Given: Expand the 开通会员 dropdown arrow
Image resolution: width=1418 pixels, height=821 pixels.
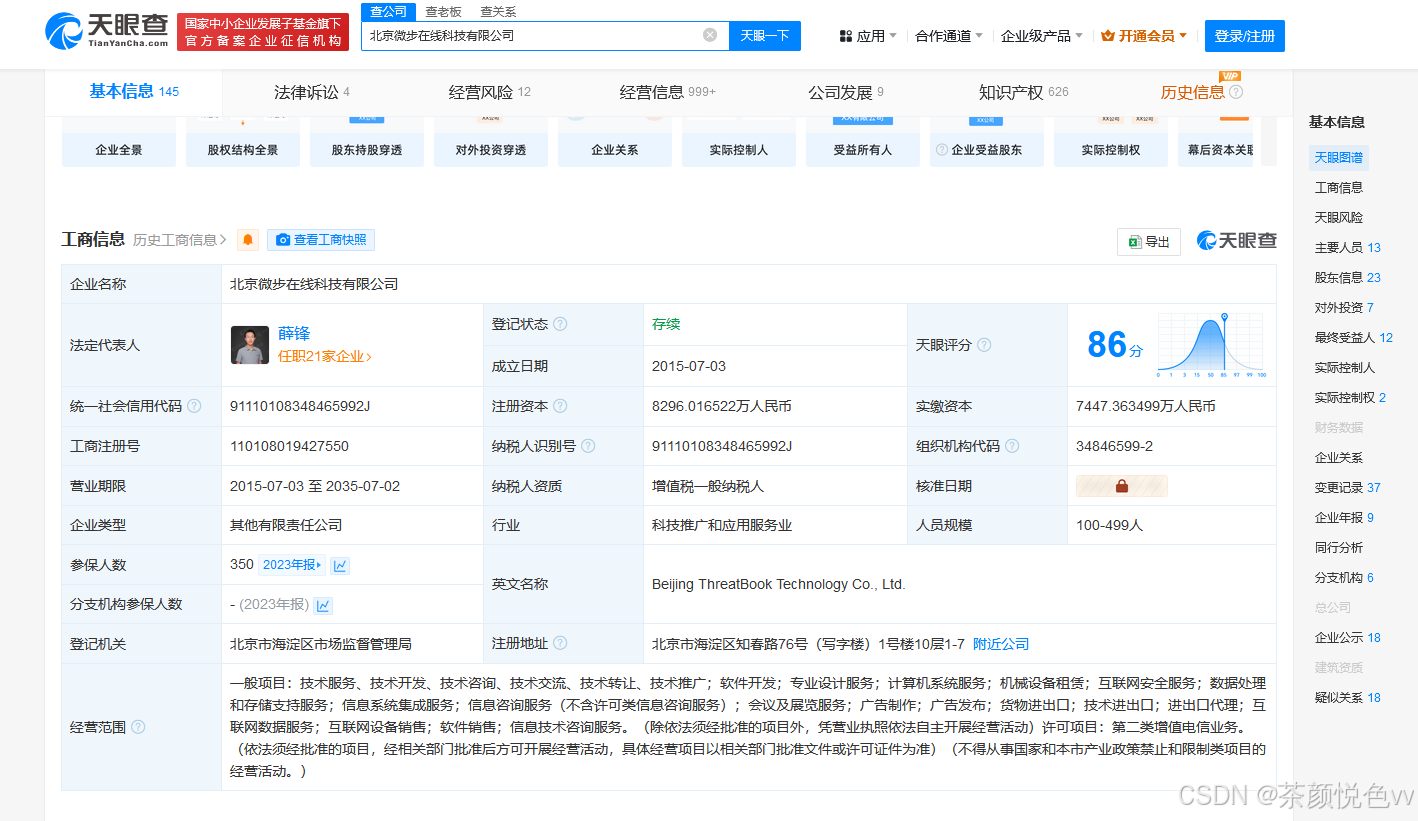Looking at the screenshot, I should (1183, 36).
